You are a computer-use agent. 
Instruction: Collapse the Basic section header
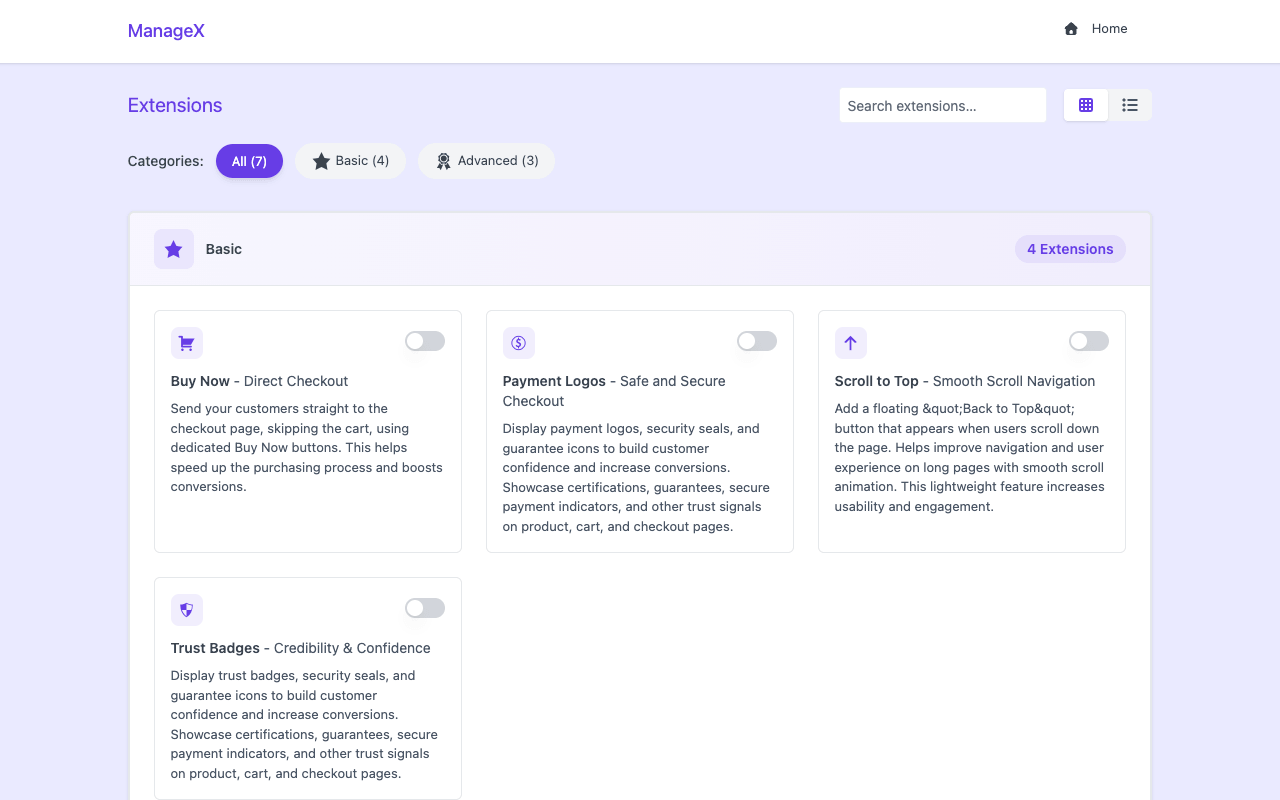click(600, 249)
